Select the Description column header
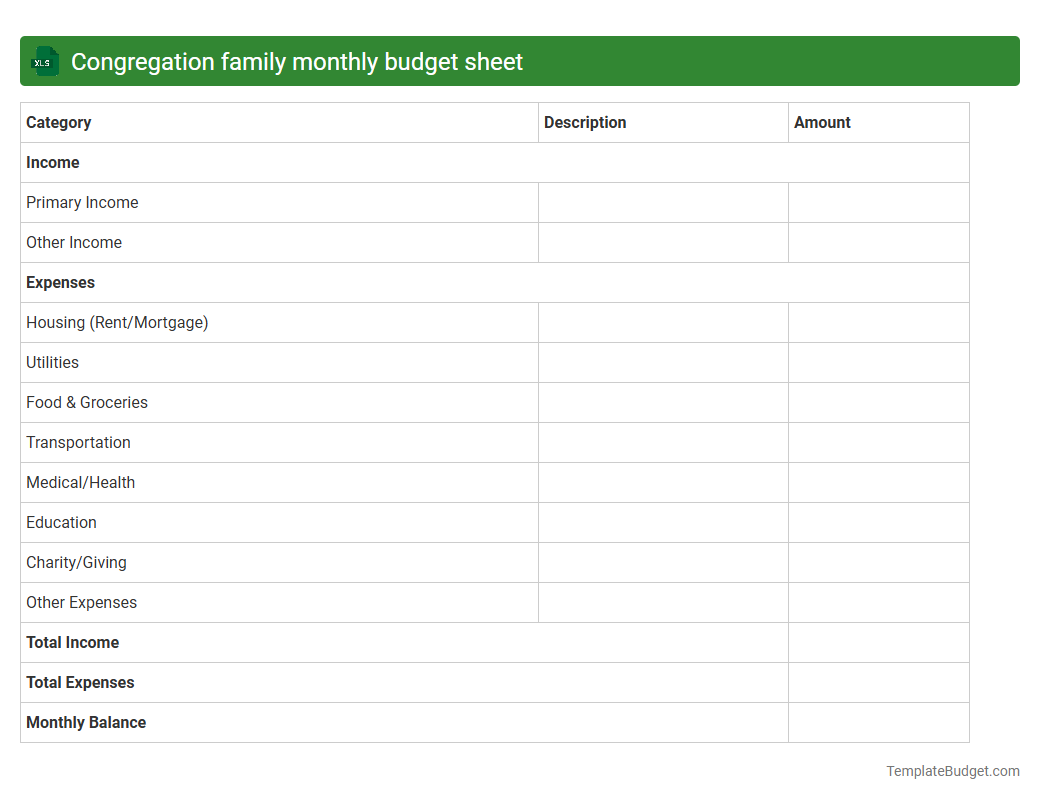Viewport: 1040px width, 800px height. coord(585,122)
